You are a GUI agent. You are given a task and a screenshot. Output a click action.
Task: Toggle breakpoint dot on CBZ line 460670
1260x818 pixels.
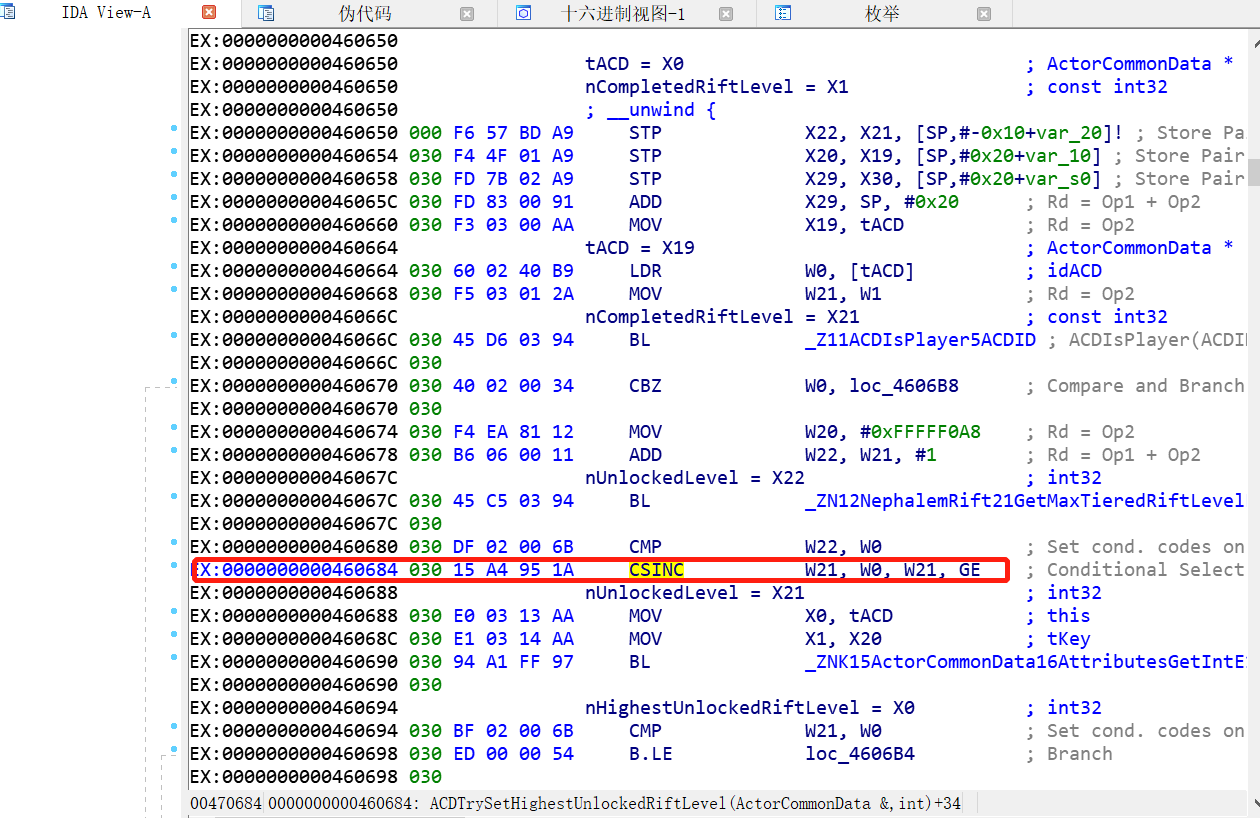click(x=174, y=382)
